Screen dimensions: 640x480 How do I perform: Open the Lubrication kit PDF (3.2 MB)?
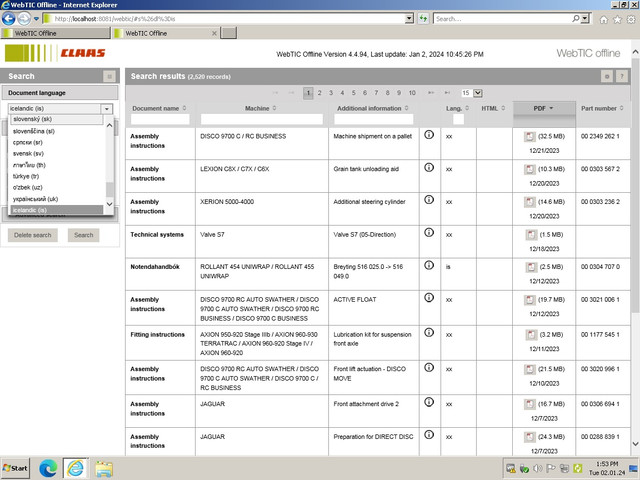tap(531, 335)
